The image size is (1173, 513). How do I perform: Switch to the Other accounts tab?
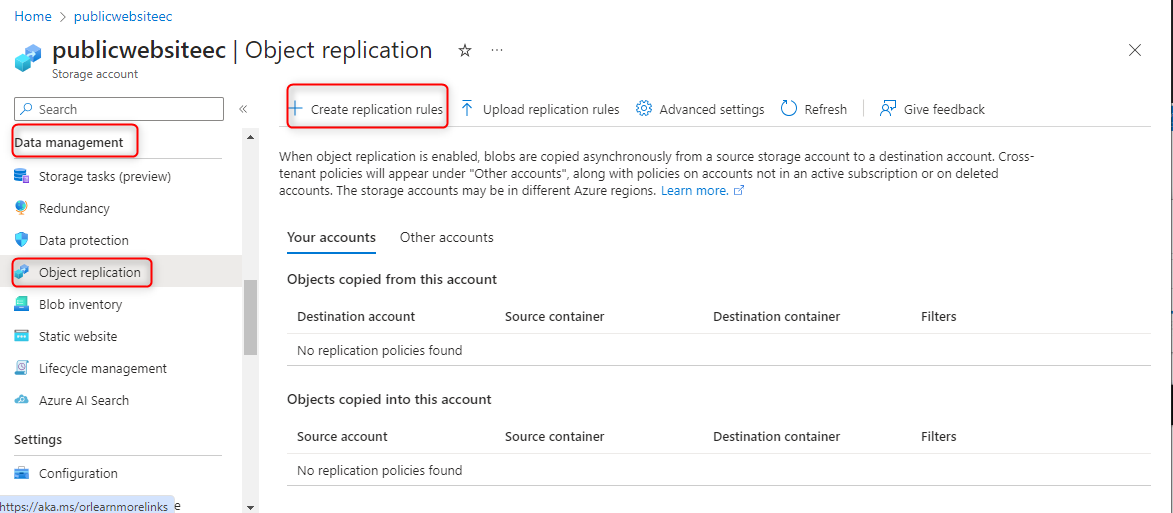coord(446,237)
